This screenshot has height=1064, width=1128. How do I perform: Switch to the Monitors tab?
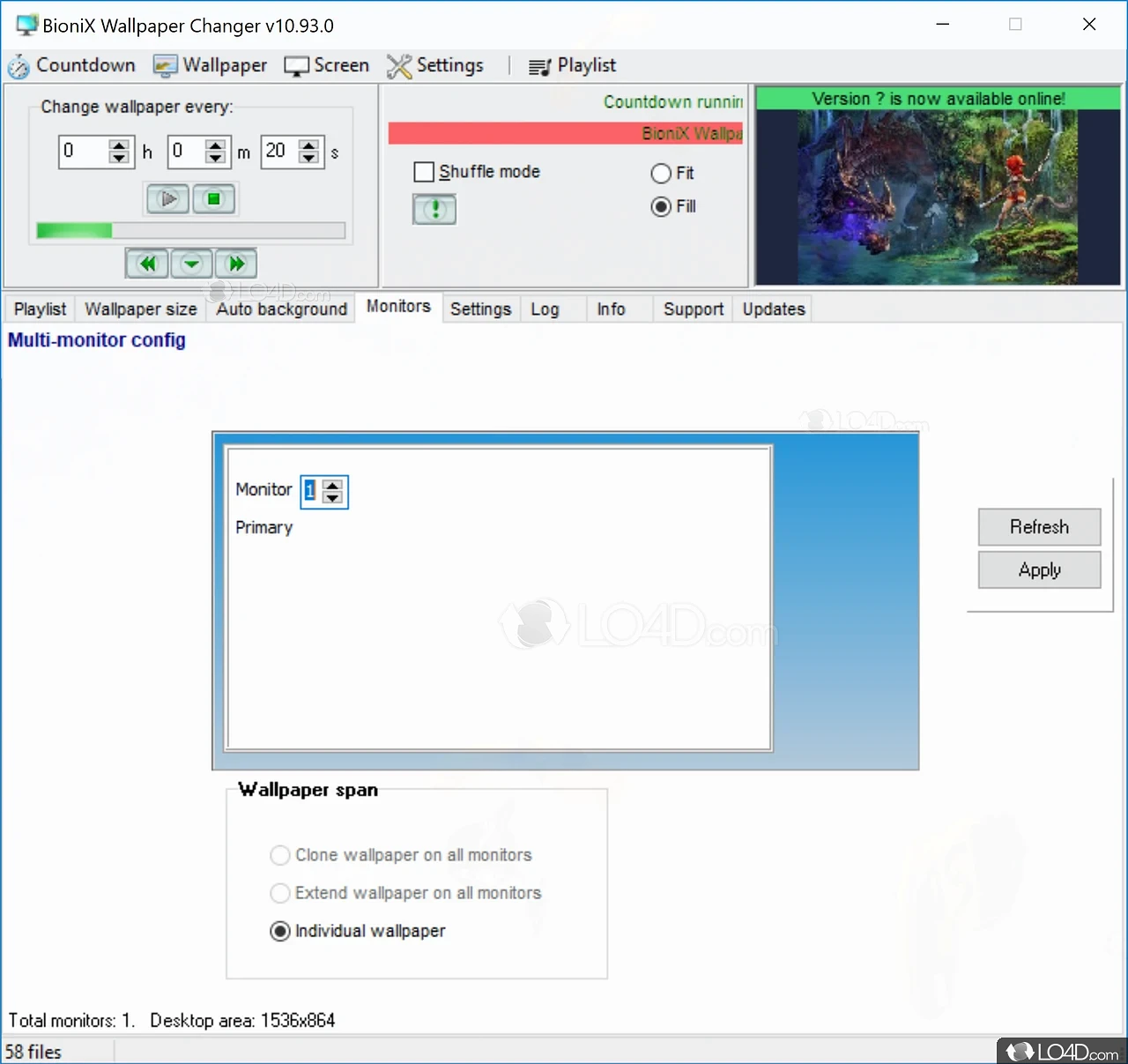(398, 307)
